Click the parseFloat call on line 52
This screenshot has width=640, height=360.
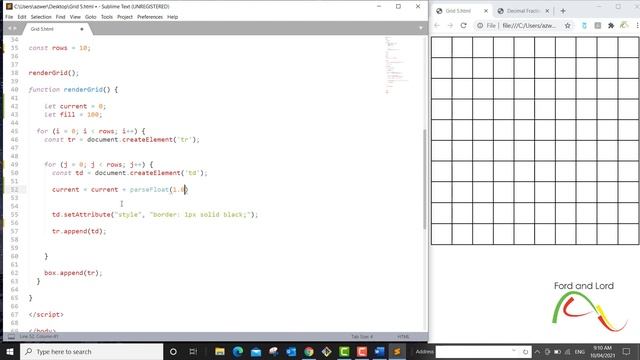coord(159,190)
